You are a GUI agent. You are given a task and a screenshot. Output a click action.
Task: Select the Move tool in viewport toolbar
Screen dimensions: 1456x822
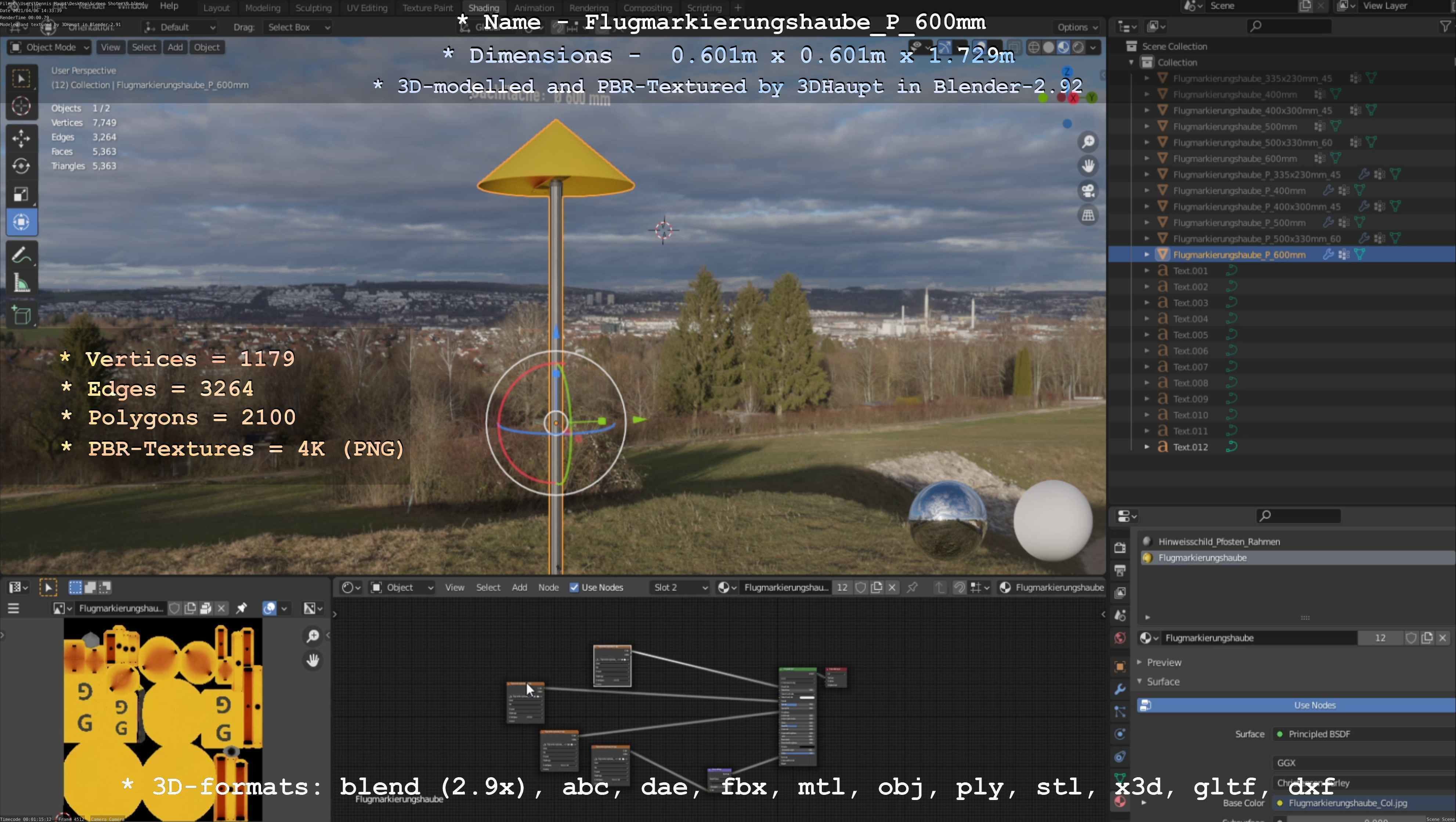[x=21, y=138]
